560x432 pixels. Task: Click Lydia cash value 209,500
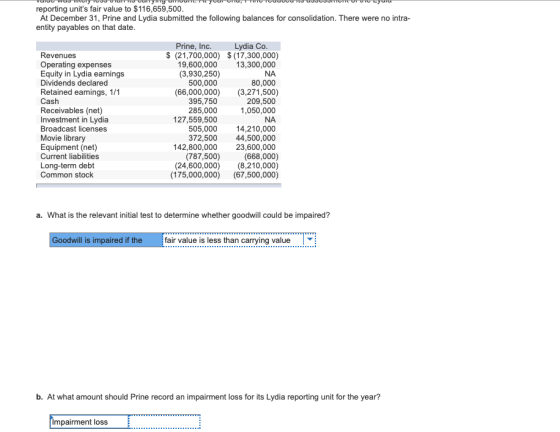pos(261,101)
